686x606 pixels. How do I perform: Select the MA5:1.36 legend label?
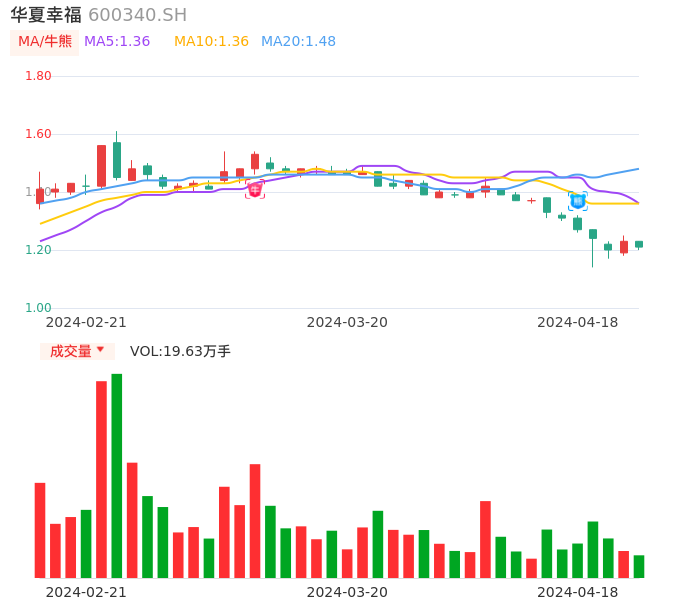pos(117,42)
